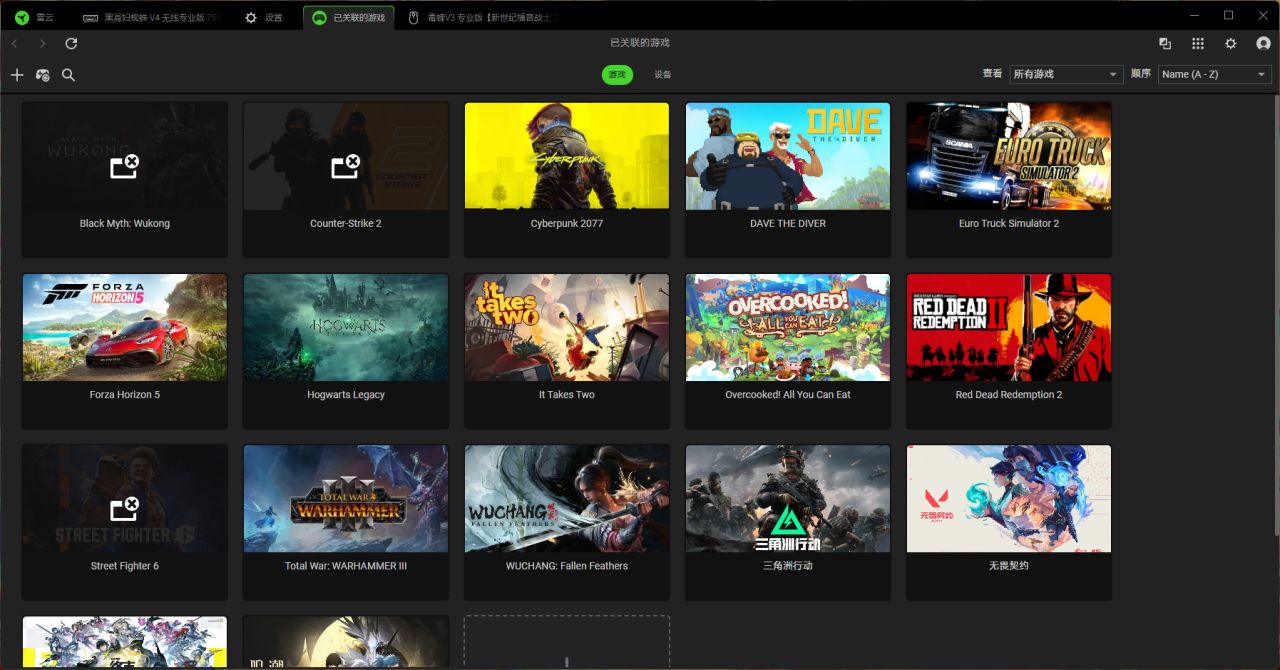Minimize the Razer Synapse window
The width and height of the screenshot is (1280, 670).
tap(1196, 15)
